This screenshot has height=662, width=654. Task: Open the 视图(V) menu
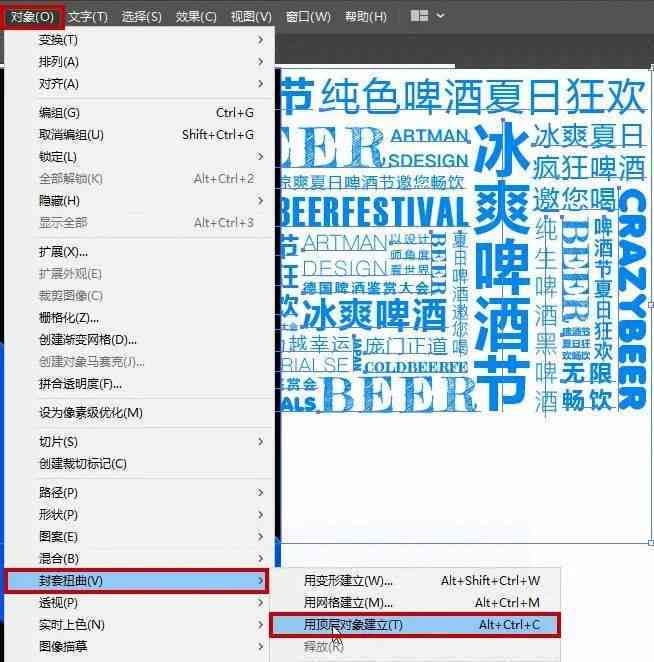point(250,17)
